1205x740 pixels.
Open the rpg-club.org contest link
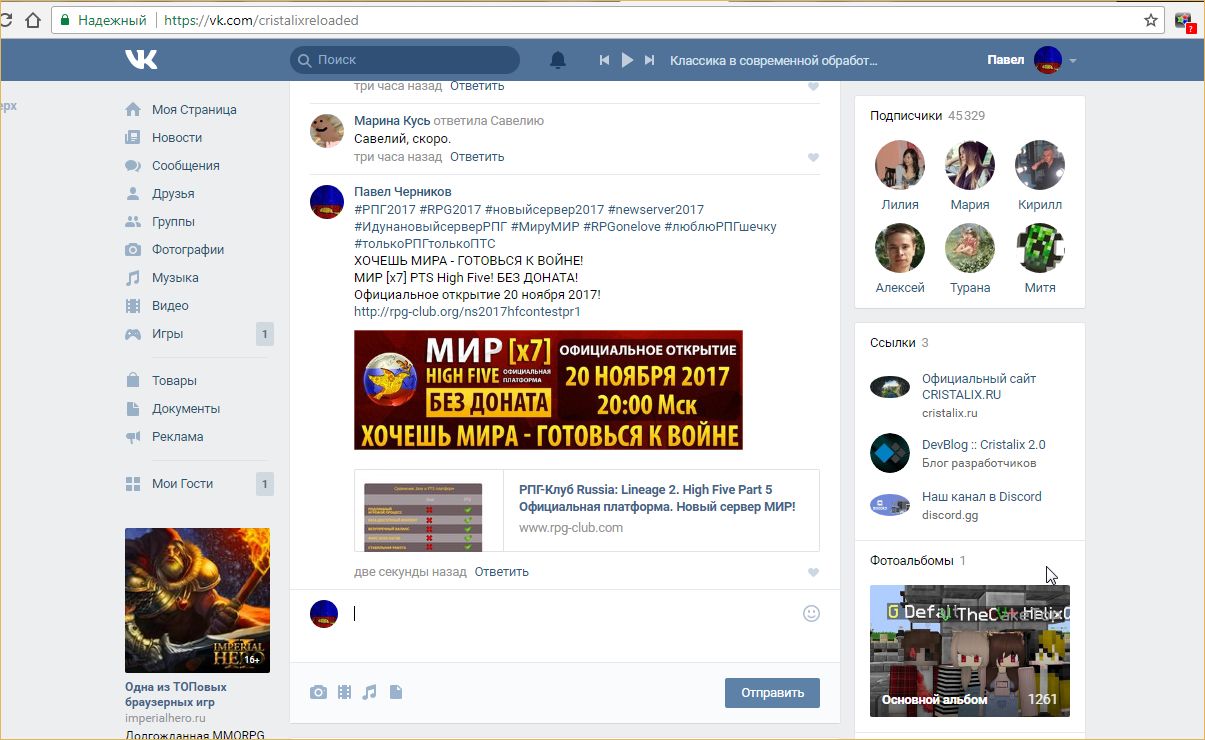pos(467,312)
